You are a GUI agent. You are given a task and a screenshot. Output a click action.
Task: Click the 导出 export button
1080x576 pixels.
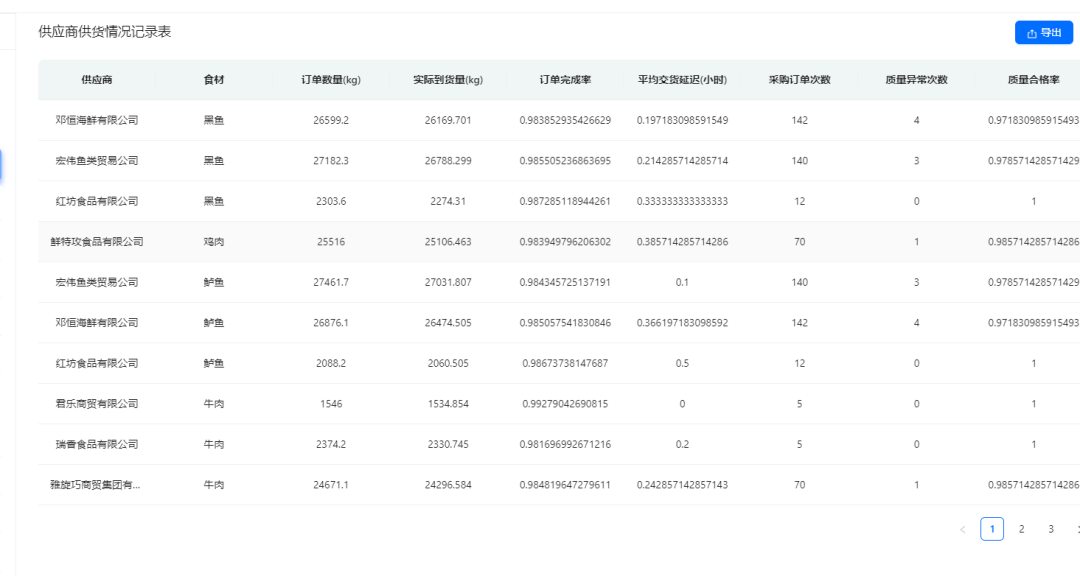pos(1043,33)
